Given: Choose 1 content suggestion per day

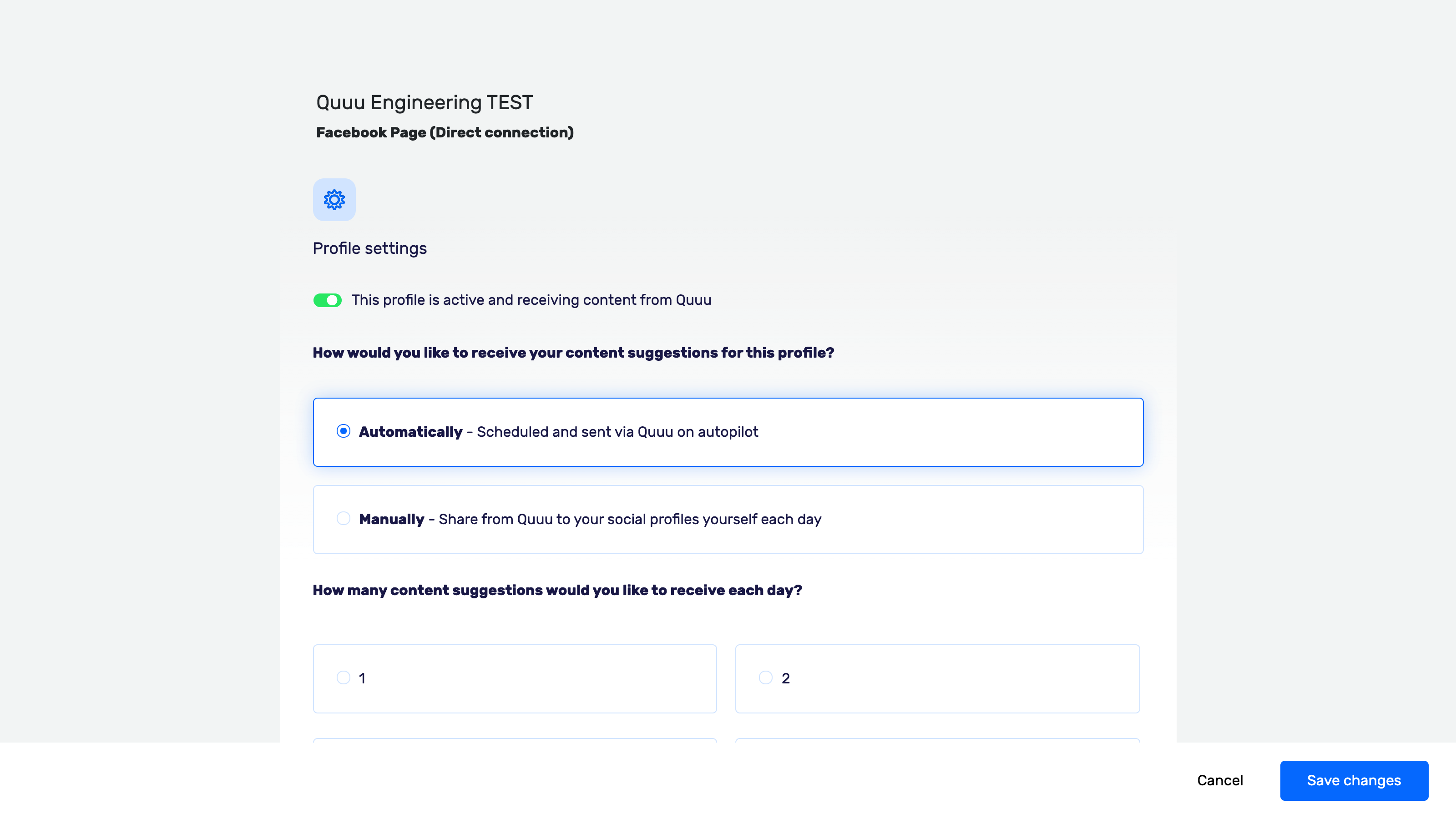Looking at the screenshot, I should pyautogui.click(x=343, y=677).
